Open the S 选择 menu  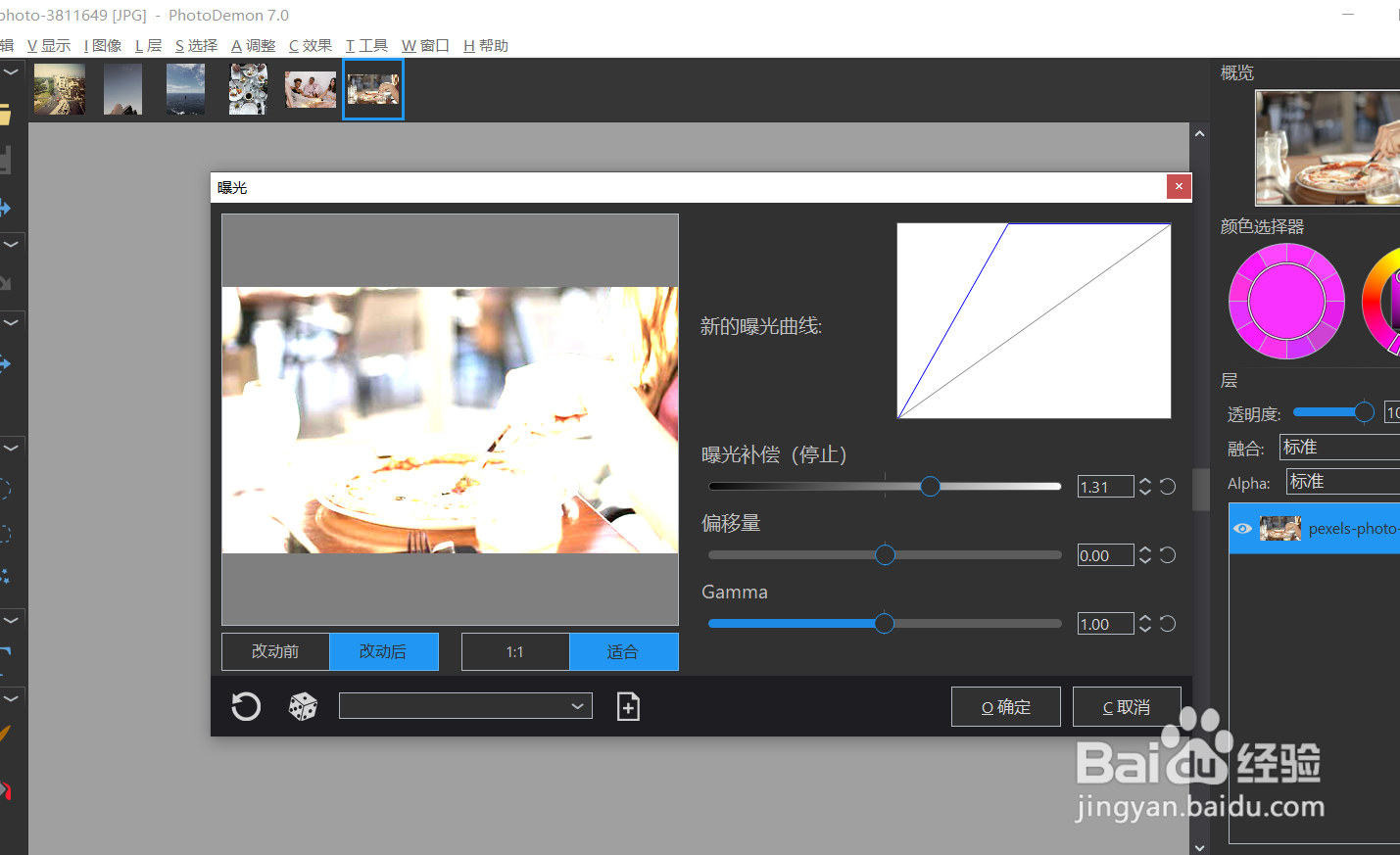196,46
